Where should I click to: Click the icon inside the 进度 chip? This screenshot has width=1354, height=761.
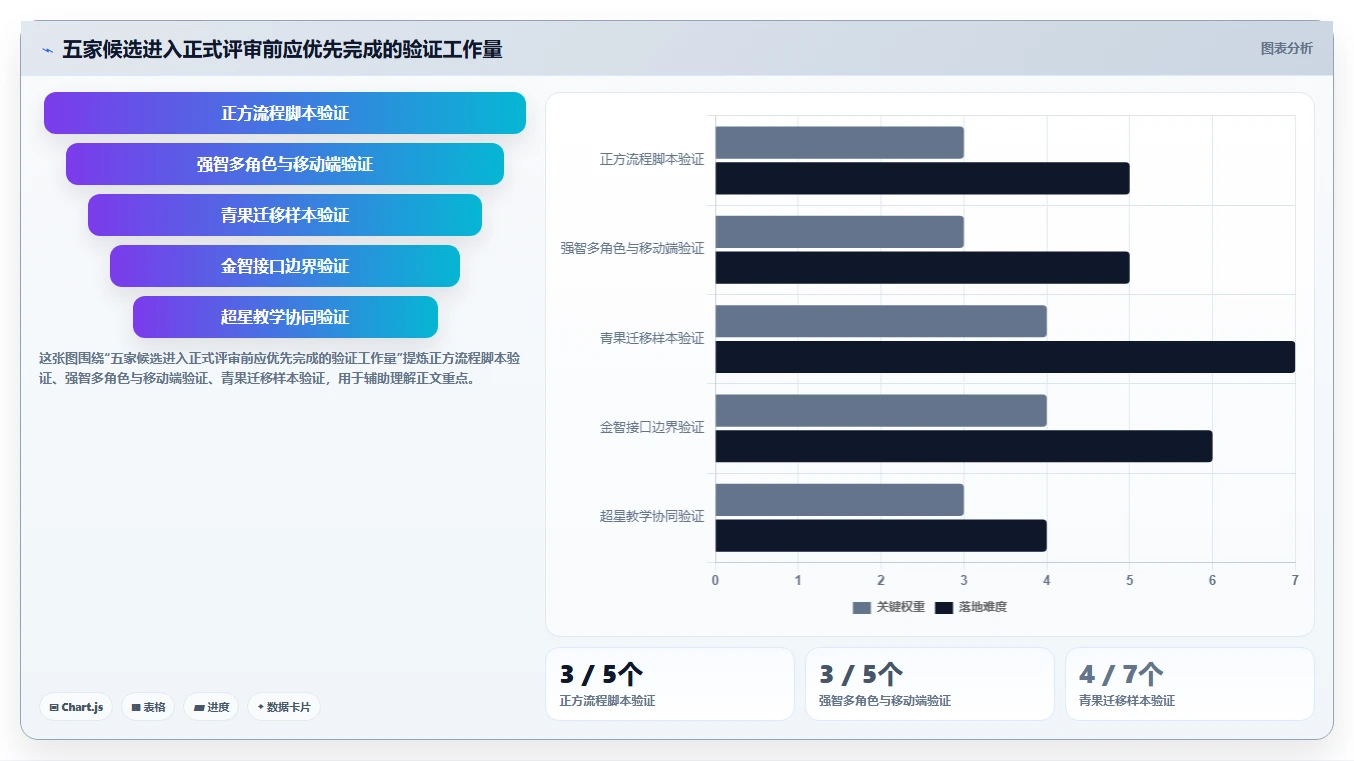click(x=199, y=707)
